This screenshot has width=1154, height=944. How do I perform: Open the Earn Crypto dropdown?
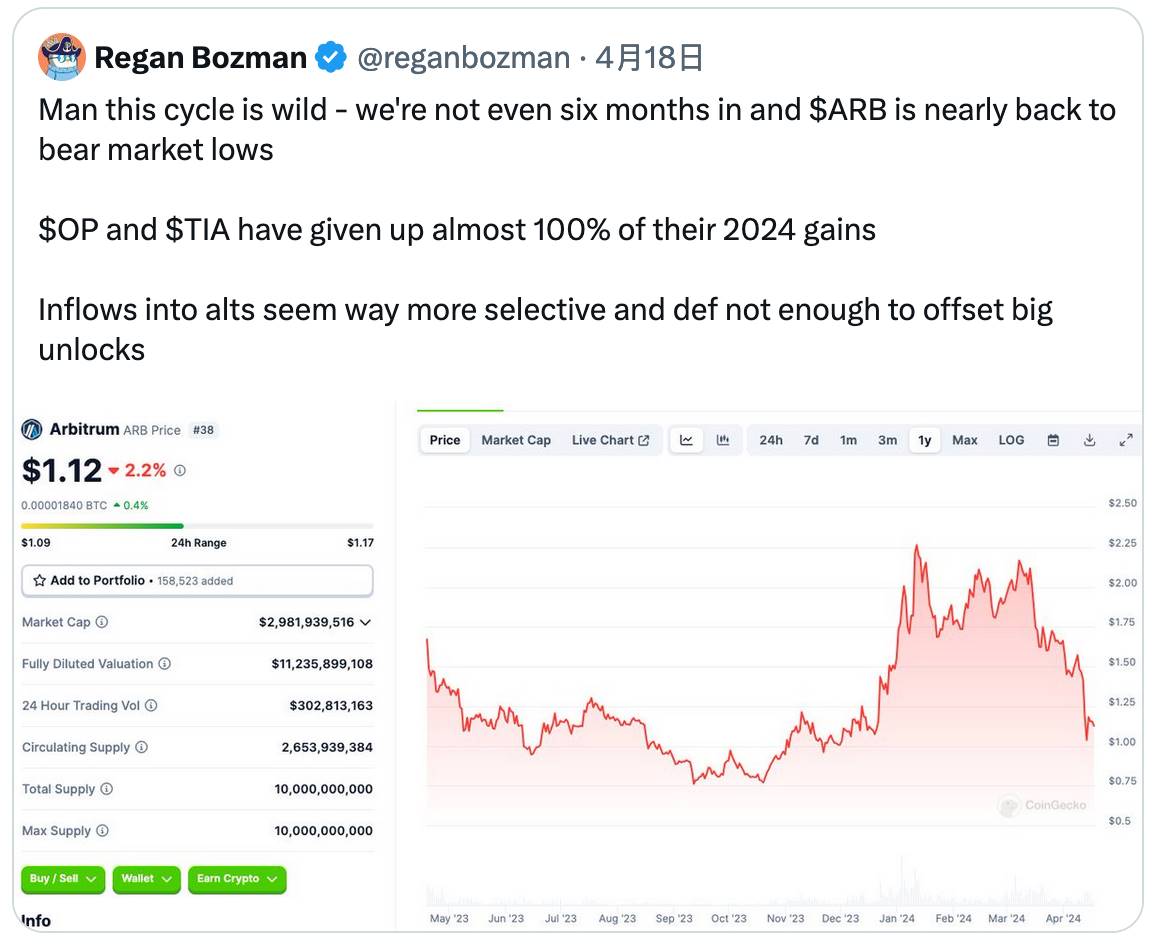pos(236,880)
